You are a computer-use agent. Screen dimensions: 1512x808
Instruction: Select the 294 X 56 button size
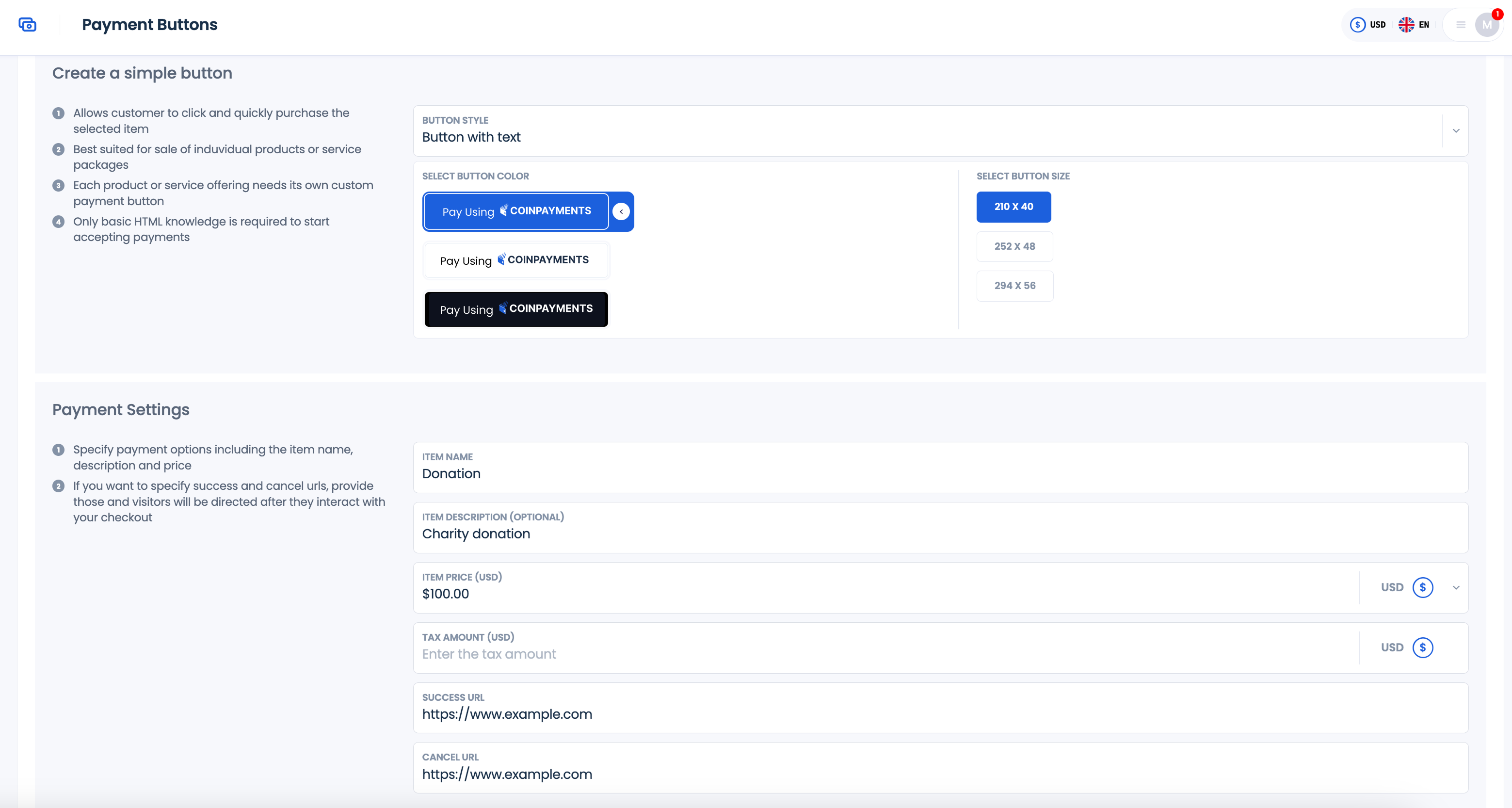click(x=1015, y=285)
